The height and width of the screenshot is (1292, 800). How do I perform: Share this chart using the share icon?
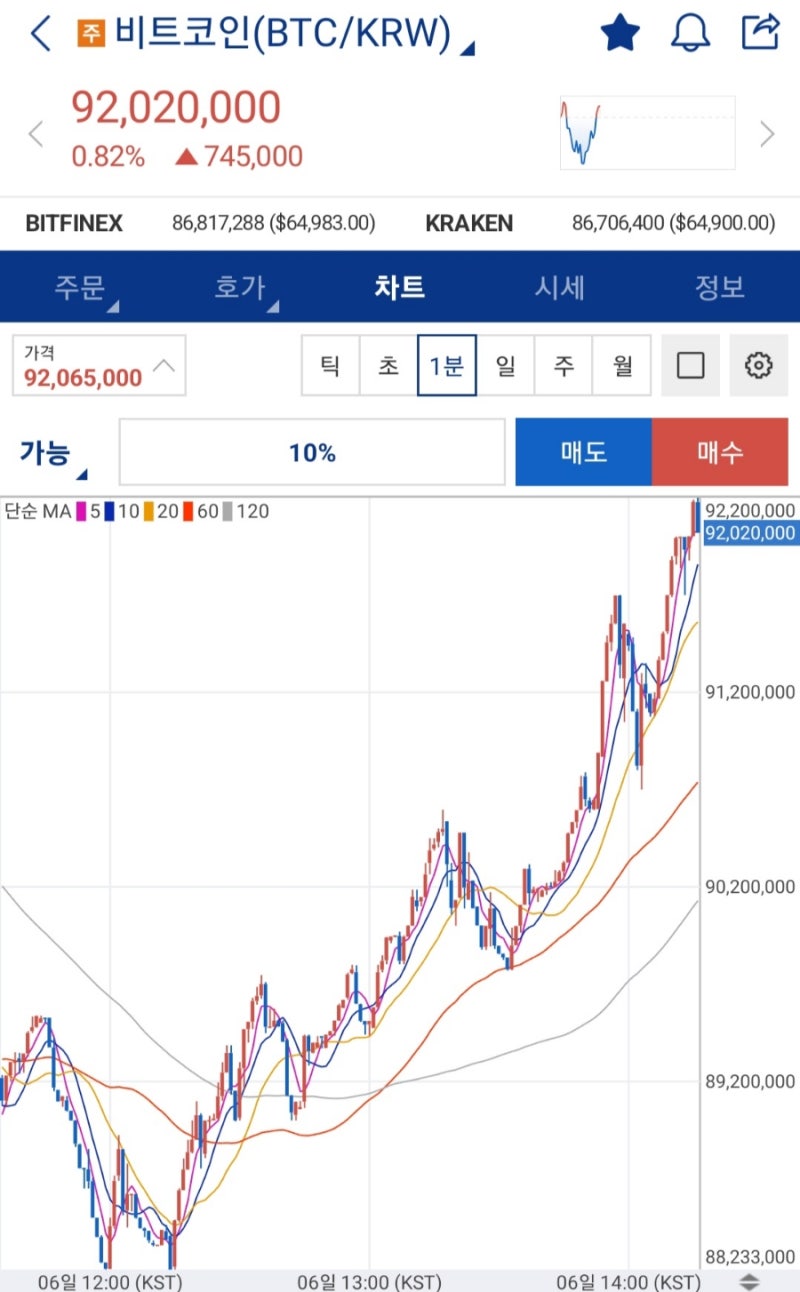(x=762, y=31)
